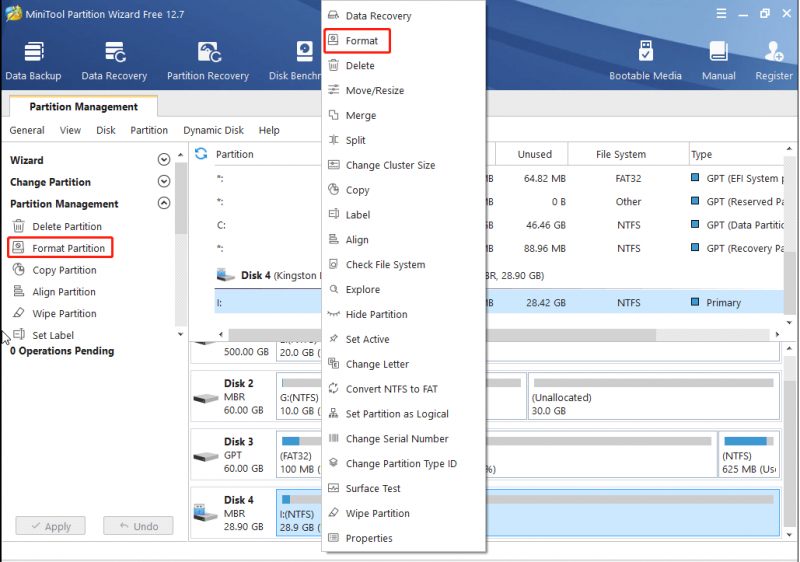The image size is (800, 562).
Task: Choose Merge in context menu
Action: [403, 115]
